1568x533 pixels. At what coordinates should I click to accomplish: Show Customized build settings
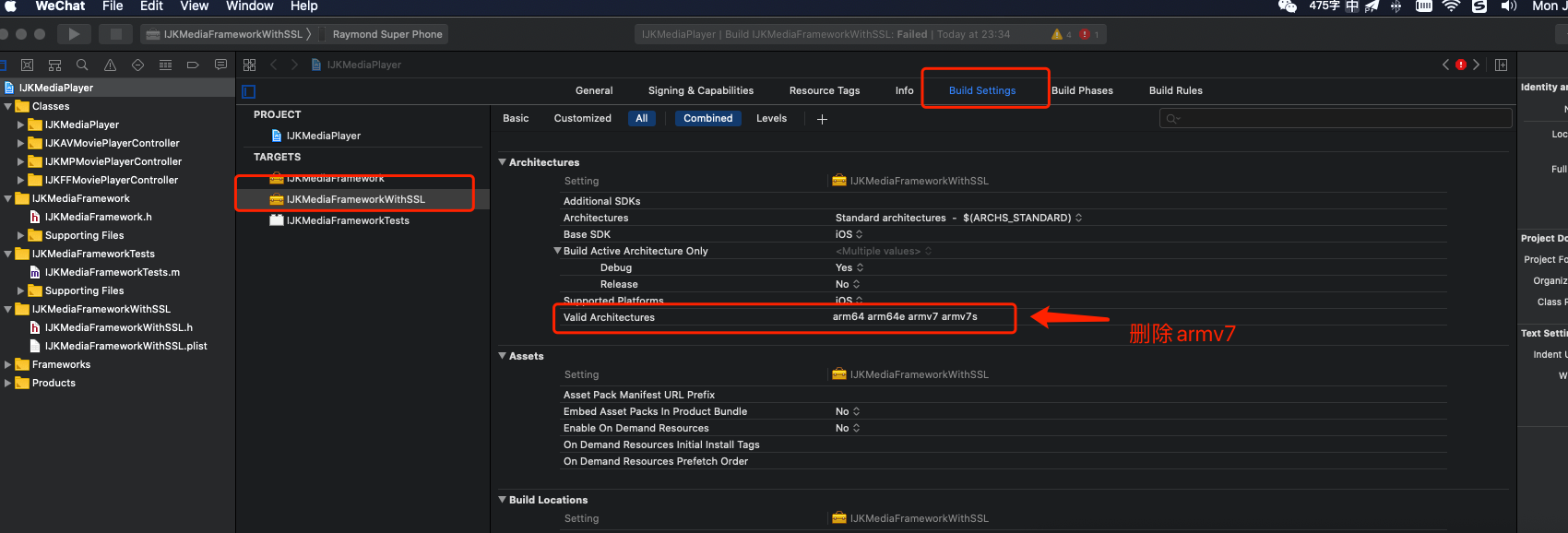click(x=583, y=118)
